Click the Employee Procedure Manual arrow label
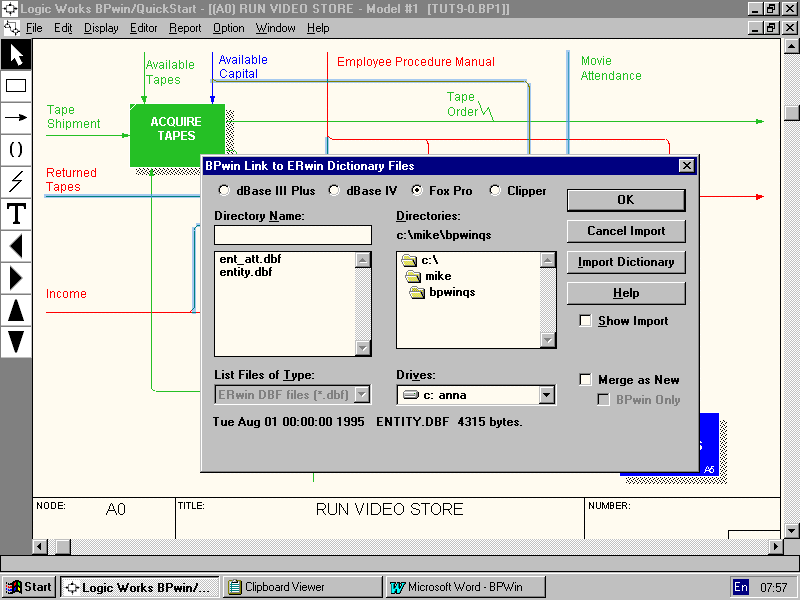Image resolution: width=800 pixels, height=600 pixels. point(416,62)
